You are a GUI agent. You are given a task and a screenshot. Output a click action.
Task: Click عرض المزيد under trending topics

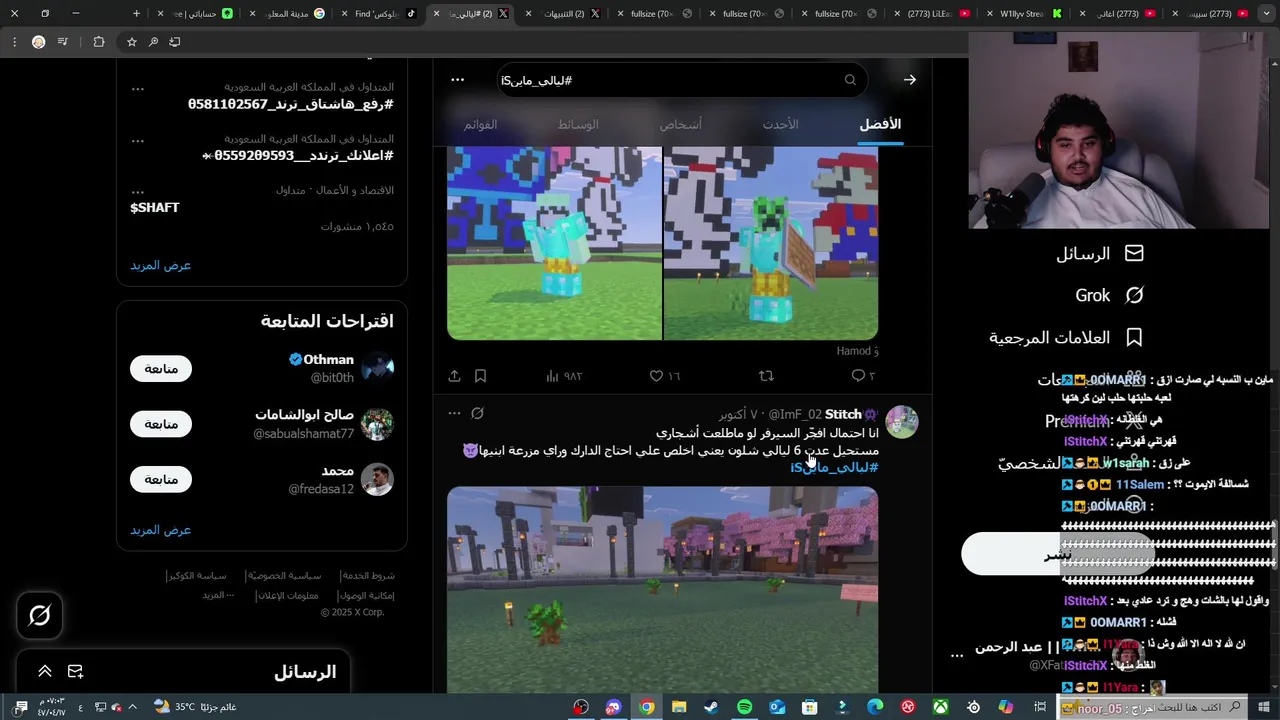[x=160, y=265]
